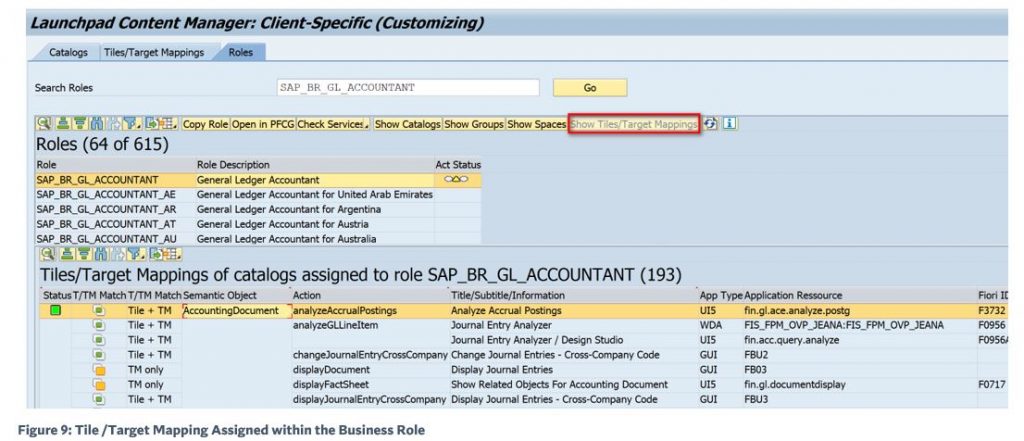The height and width of the screenshot is (441, 1024).
Task: Open Details icon in Tiles/Target Mappings toolbar
Action: (48, 254)
